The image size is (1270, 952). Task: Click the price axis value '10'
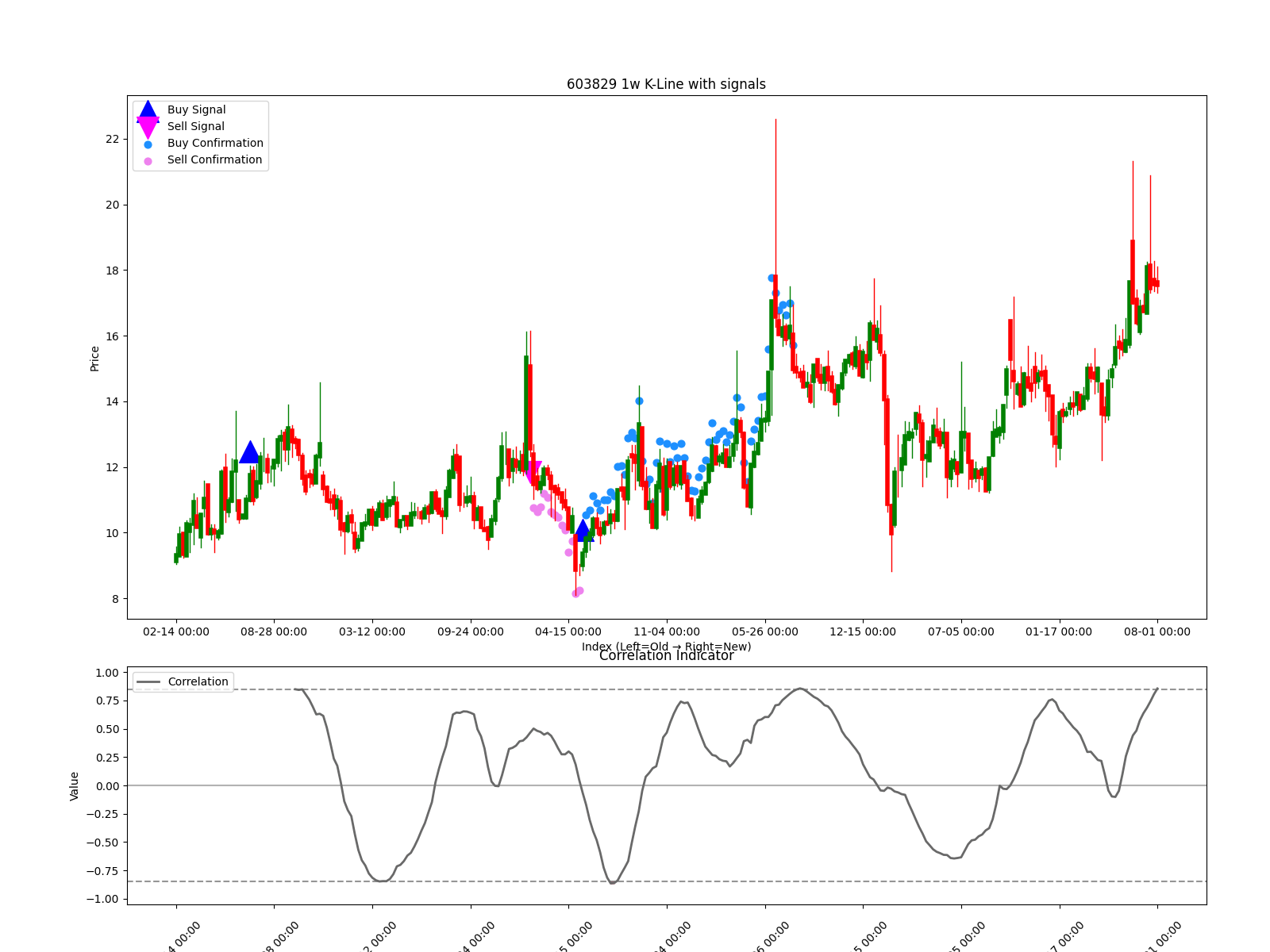(x=112, y=533)
